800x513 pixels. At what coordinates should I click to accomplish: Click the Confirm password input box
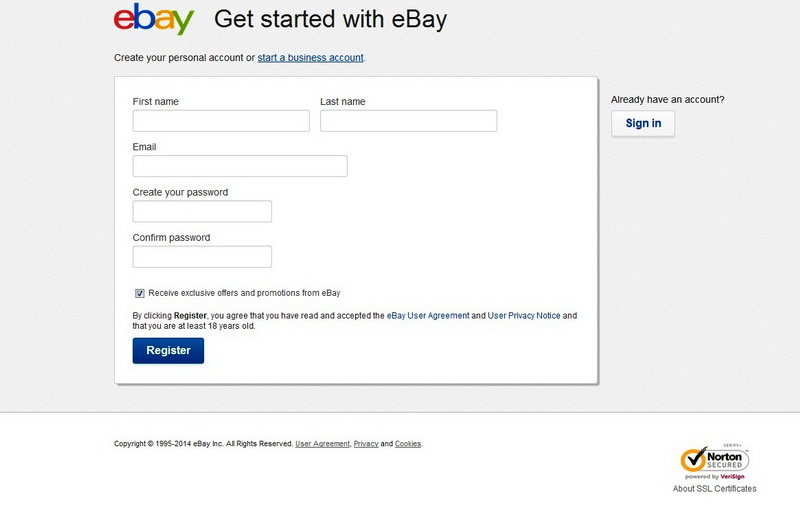202,257
